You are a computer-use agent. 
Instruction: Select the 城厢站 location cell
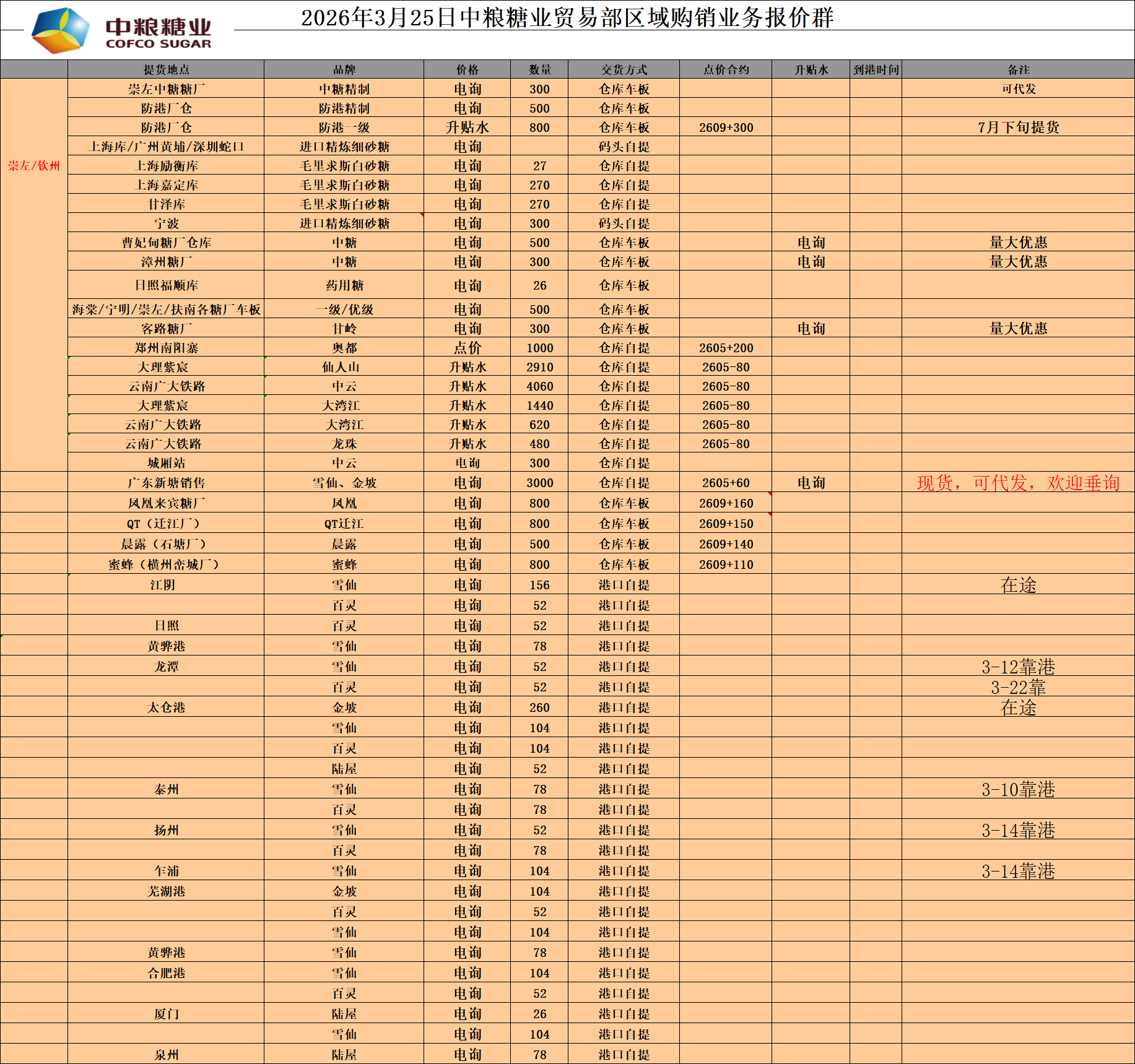pyautogui.click(x=166, y=462)
